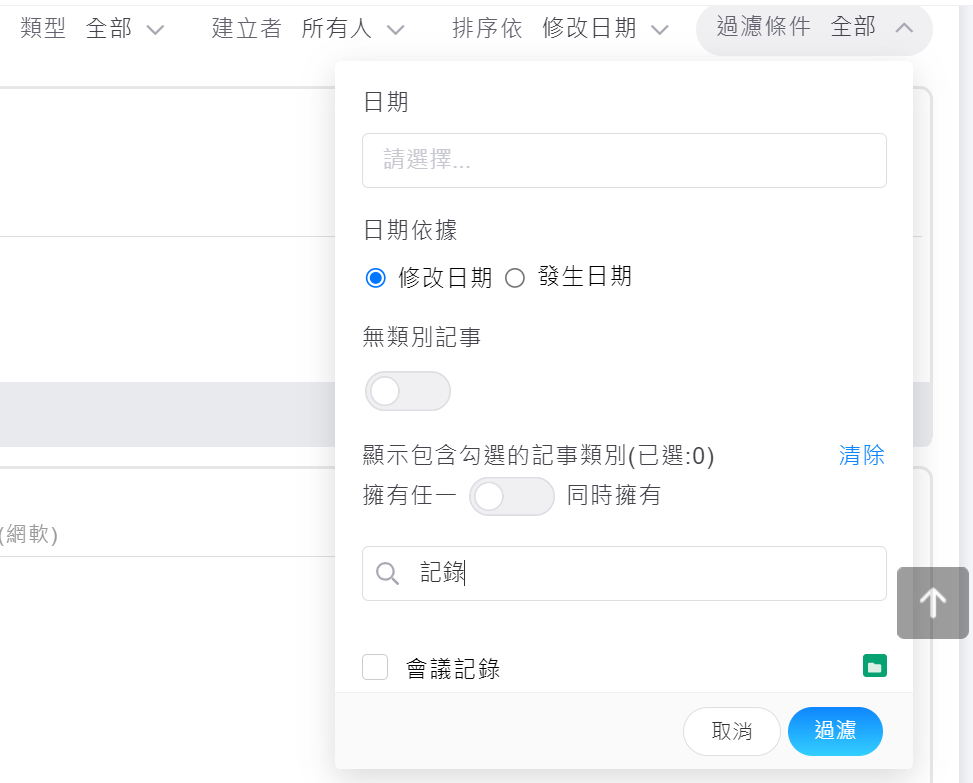
Task: Apply filters with the blue 過濾 button
Action: click(x=834, y=731)
